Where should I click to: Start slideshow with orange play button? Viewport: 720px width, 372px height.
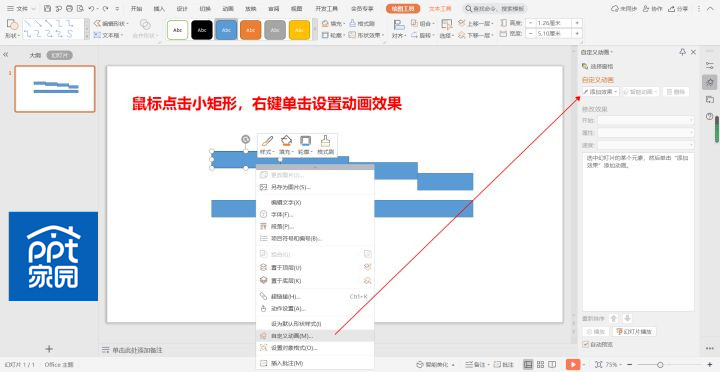click(573, 364)
